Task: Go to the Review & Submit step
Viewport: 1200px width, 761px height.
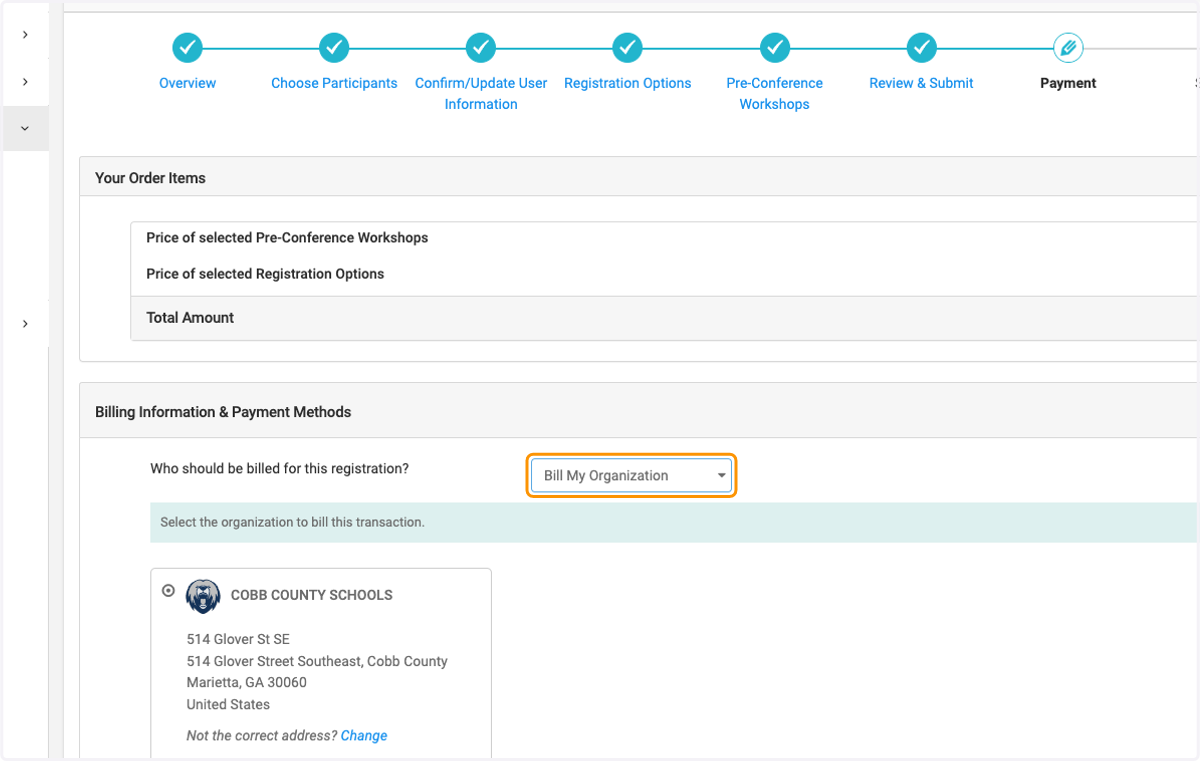Action: point(921,83)
